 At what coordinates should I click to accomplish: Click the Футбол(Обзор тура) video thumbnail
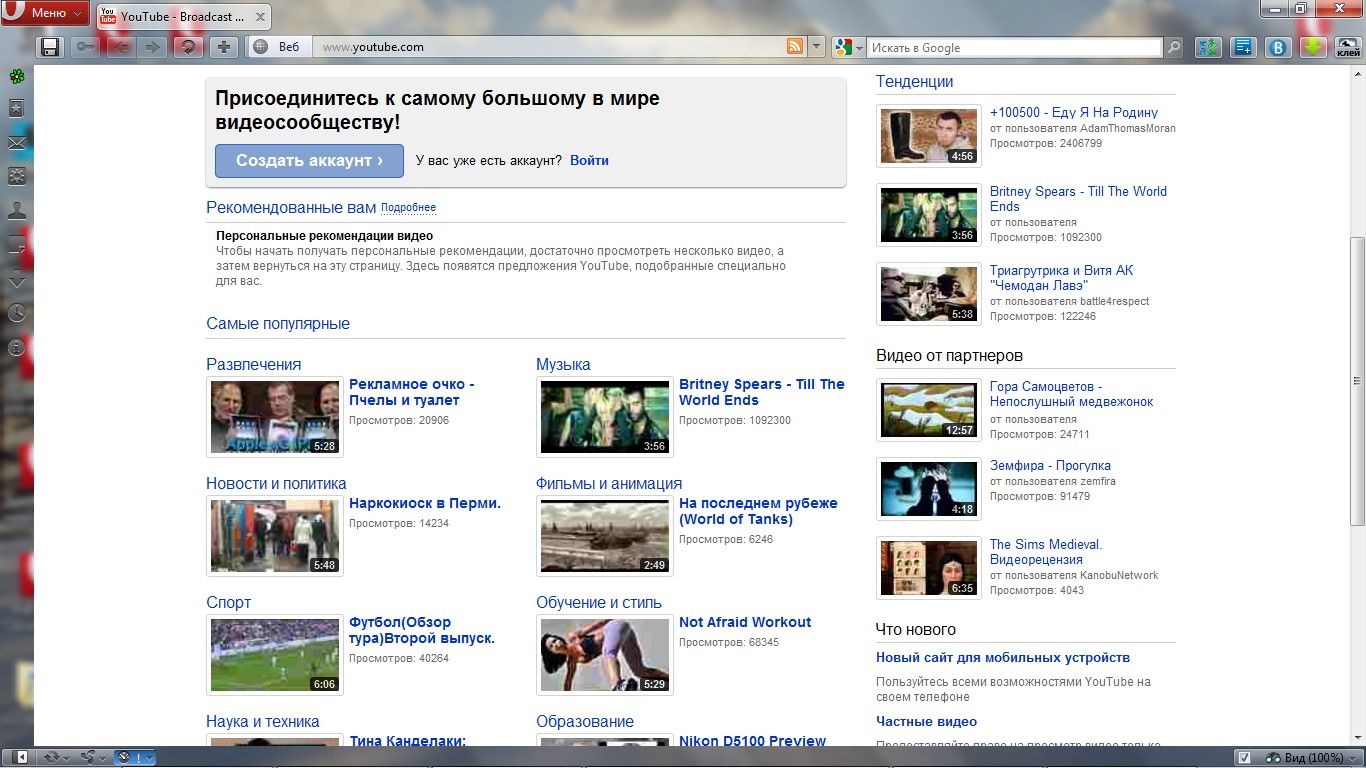[275, 655]
